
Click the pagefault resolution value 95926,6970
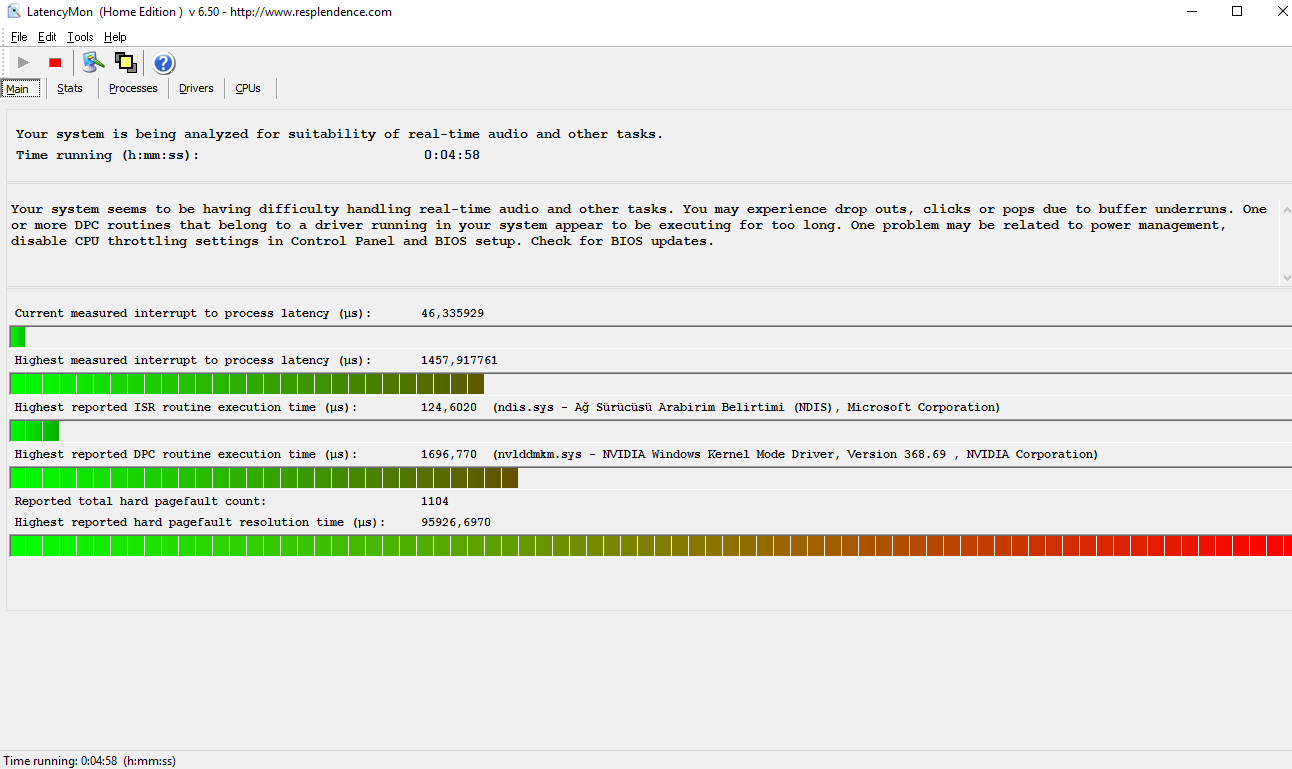[456, 522]
